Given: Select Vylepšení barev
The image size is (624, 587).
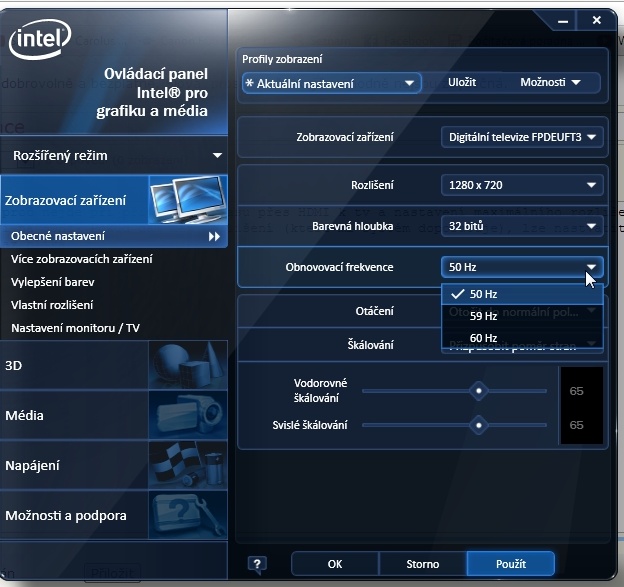Looking at the screenshot, I should click(x=53, y=282).
